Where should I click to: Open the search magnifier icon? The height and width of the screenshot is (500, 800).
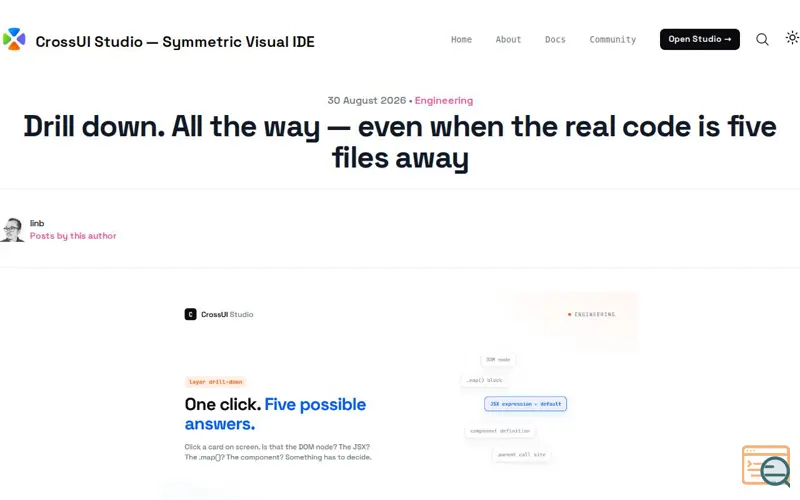[x=762, y=39]
